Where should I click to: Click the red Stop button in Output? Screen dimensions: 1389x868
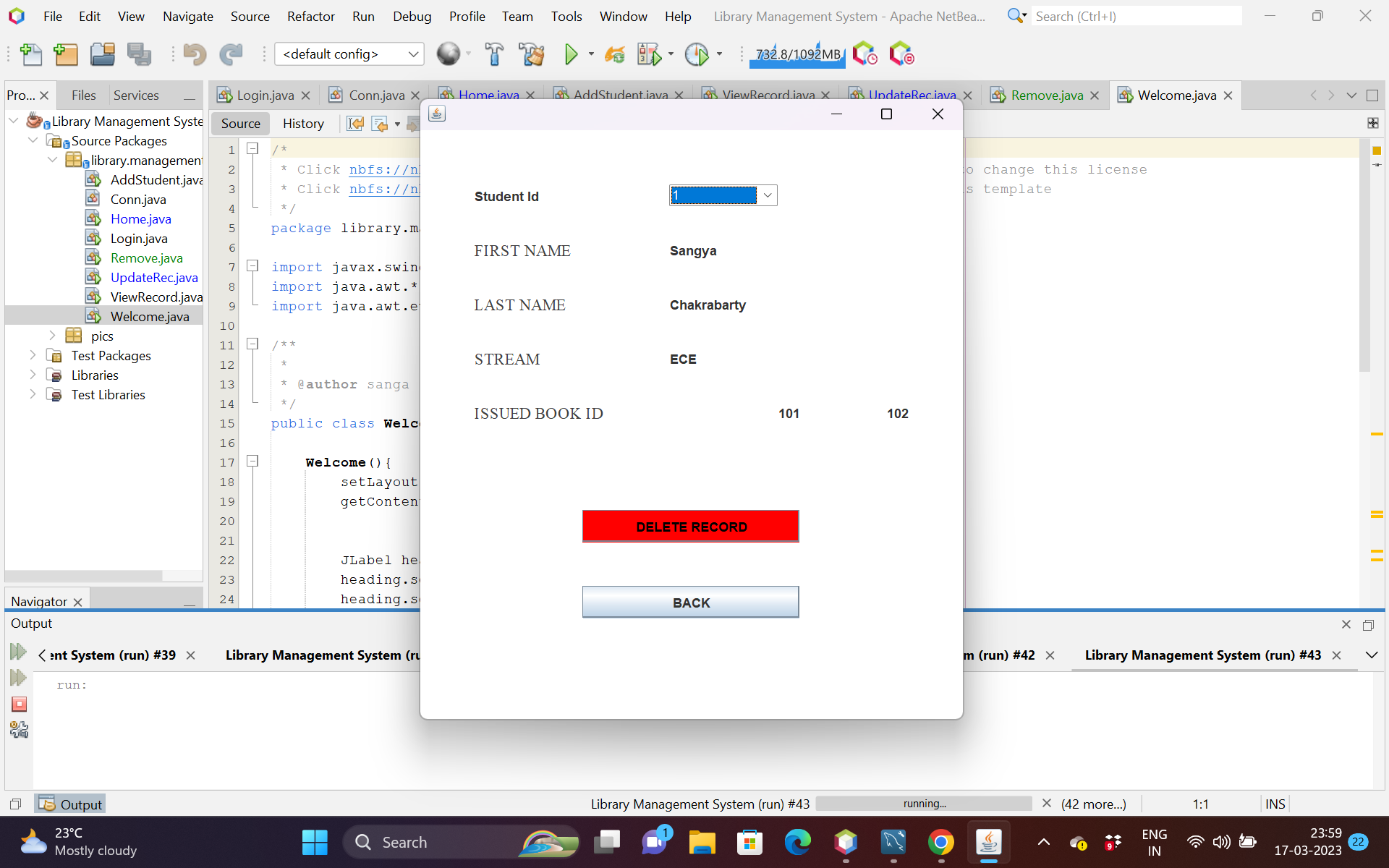[x=20, y=704]
